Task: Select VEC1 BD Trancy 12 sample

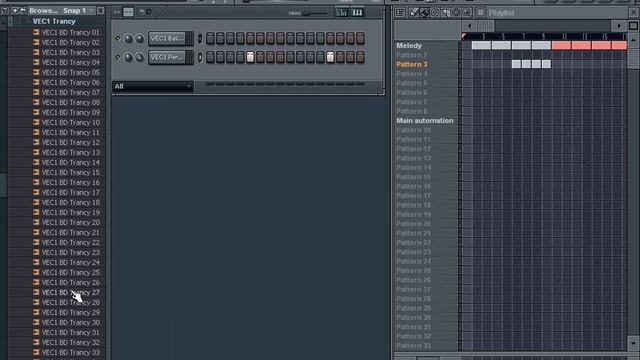Action: (71, 142)
